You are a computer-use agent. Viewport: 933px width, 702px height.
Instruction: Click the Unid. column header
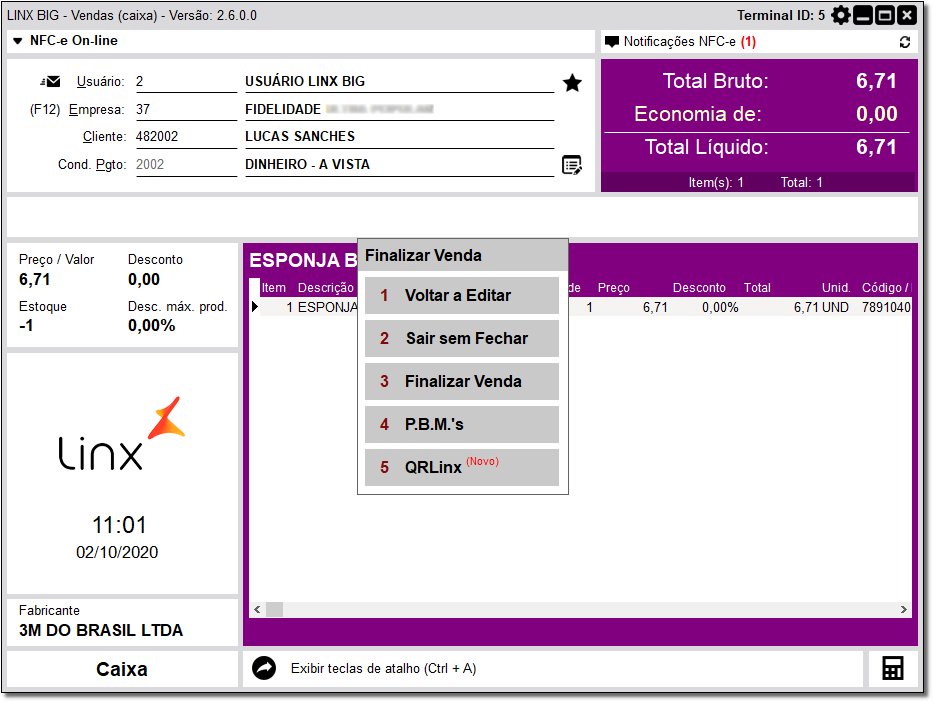click(835, 288)
